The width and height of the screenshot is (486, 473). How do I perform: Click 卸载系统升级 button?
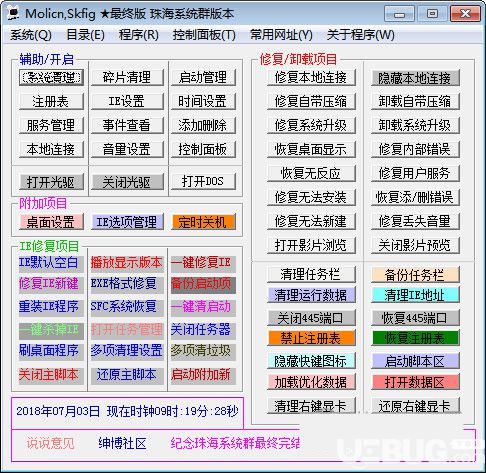coord(415,125)
